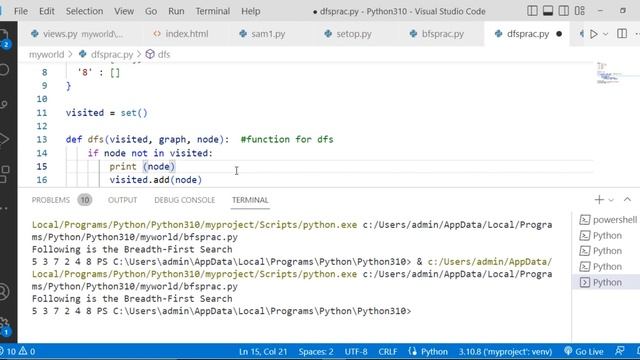Toggle bottom panel layout icon
This screenshot has height=360, width=640.
(548, 11)
